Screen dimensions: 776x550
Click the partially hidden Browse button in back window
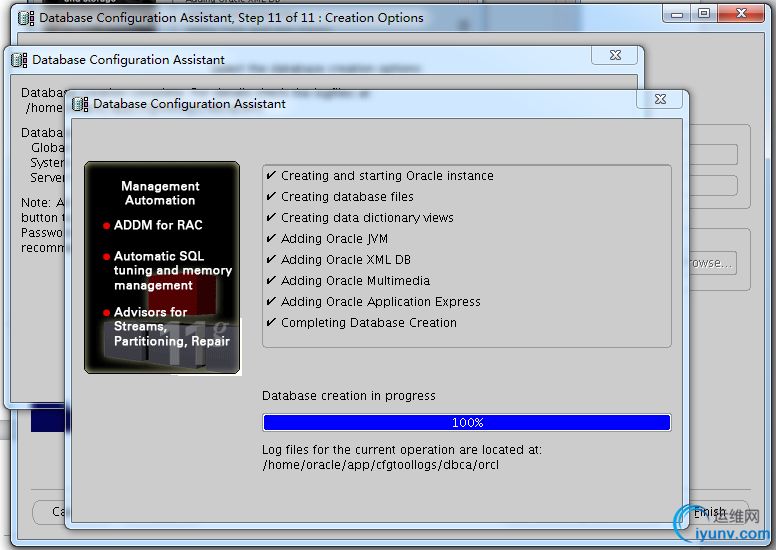point(713,263)
